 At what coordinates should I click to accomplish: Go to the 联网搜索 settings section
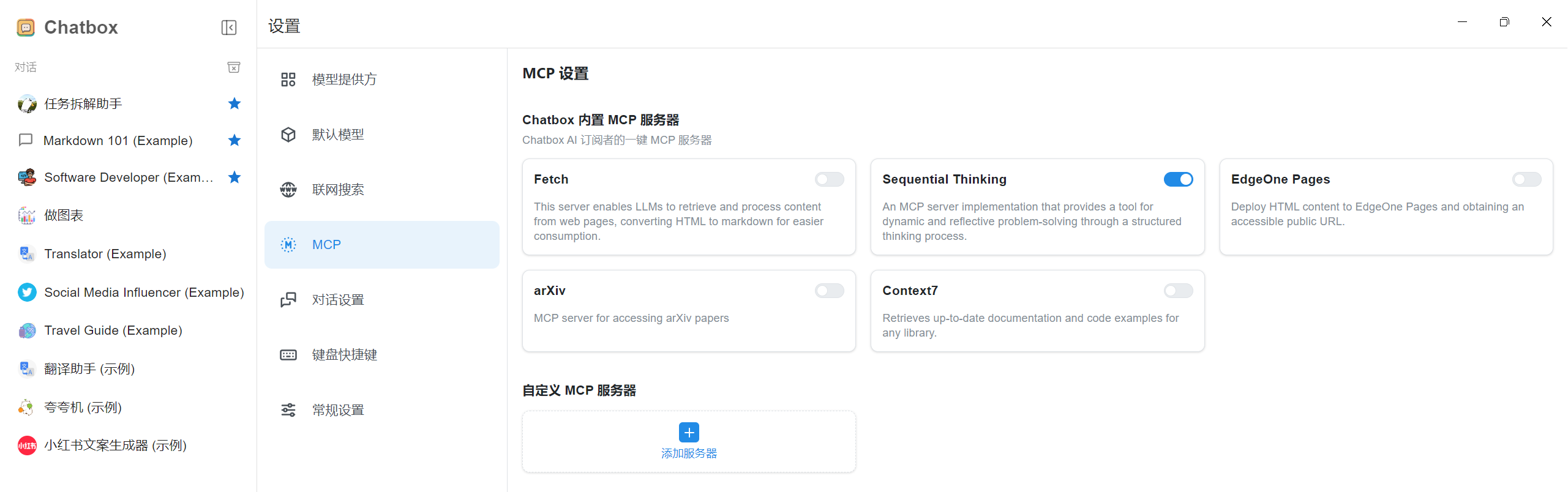[382, 190]
